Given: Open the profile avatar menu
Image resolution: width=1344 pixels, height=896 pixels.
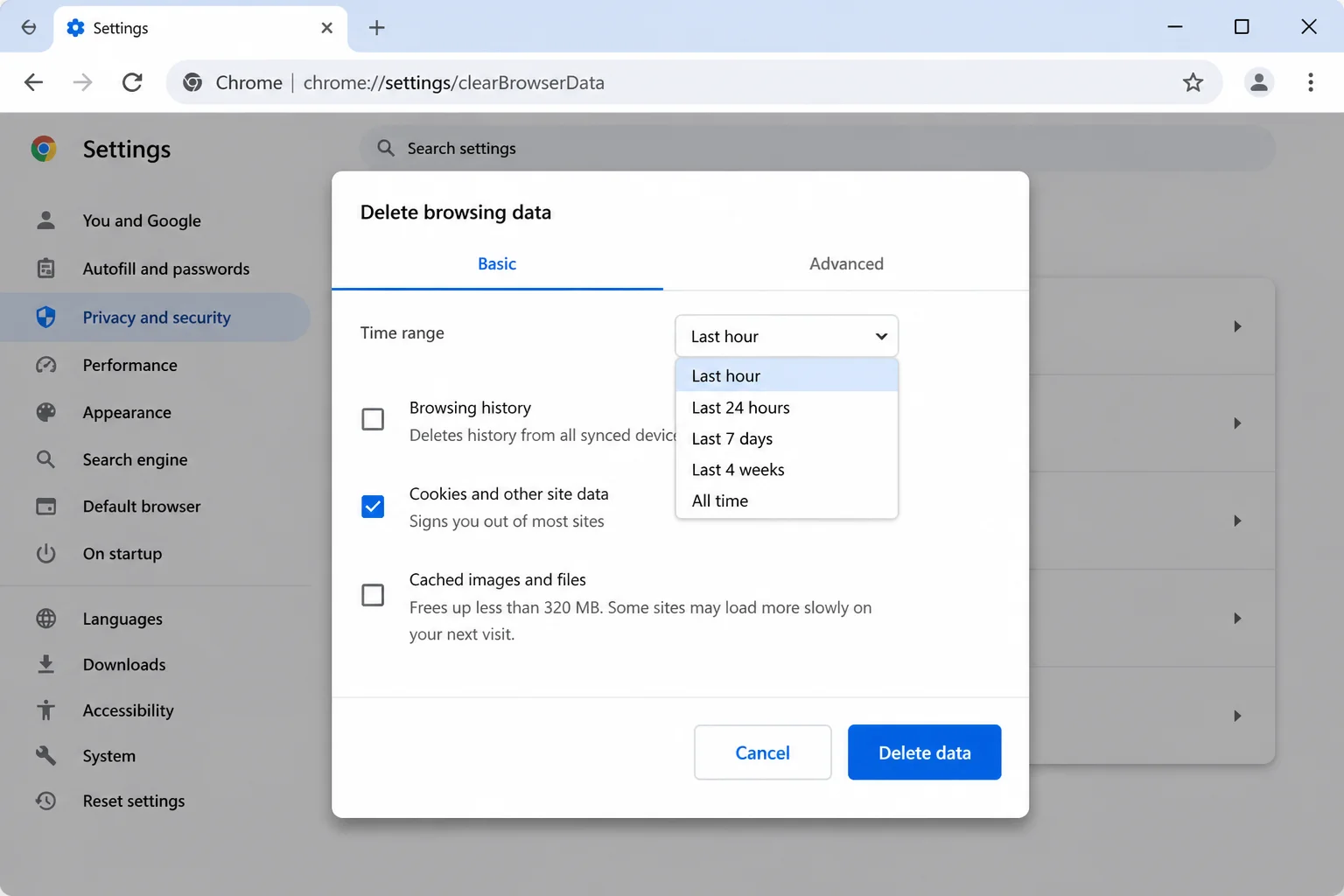Looking at the screenshot, I should pyautogui.click(x=1258, y=82).
